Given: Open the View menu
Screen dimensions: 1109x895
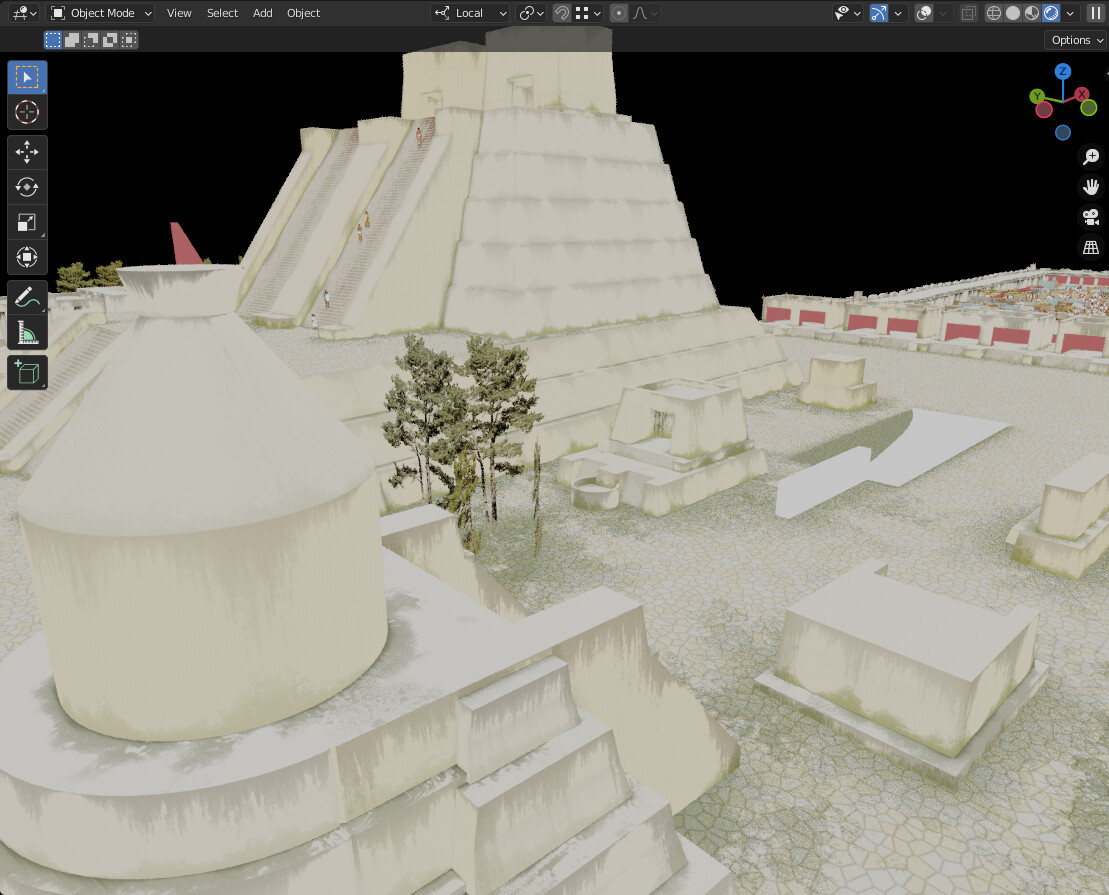Looking at the screenshot, I should 179,13.
